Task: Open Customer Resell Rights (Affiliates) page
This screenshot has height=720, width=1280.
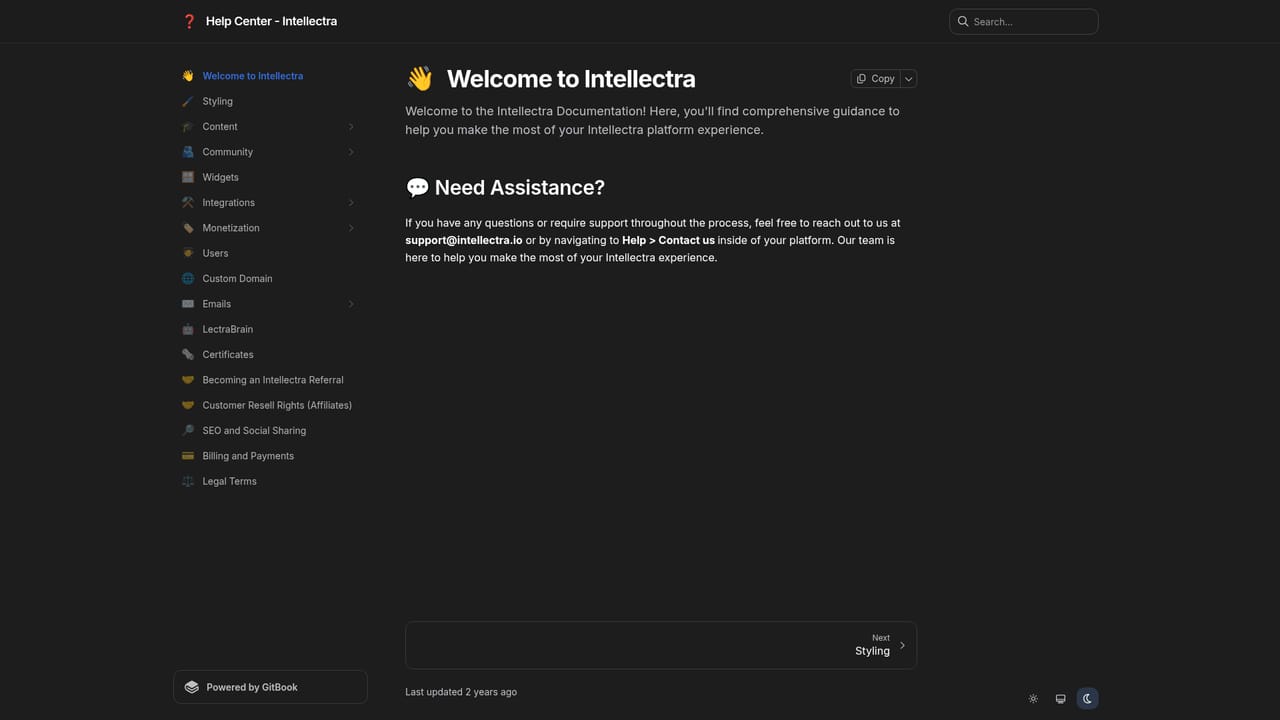Action: click(277, 405)
